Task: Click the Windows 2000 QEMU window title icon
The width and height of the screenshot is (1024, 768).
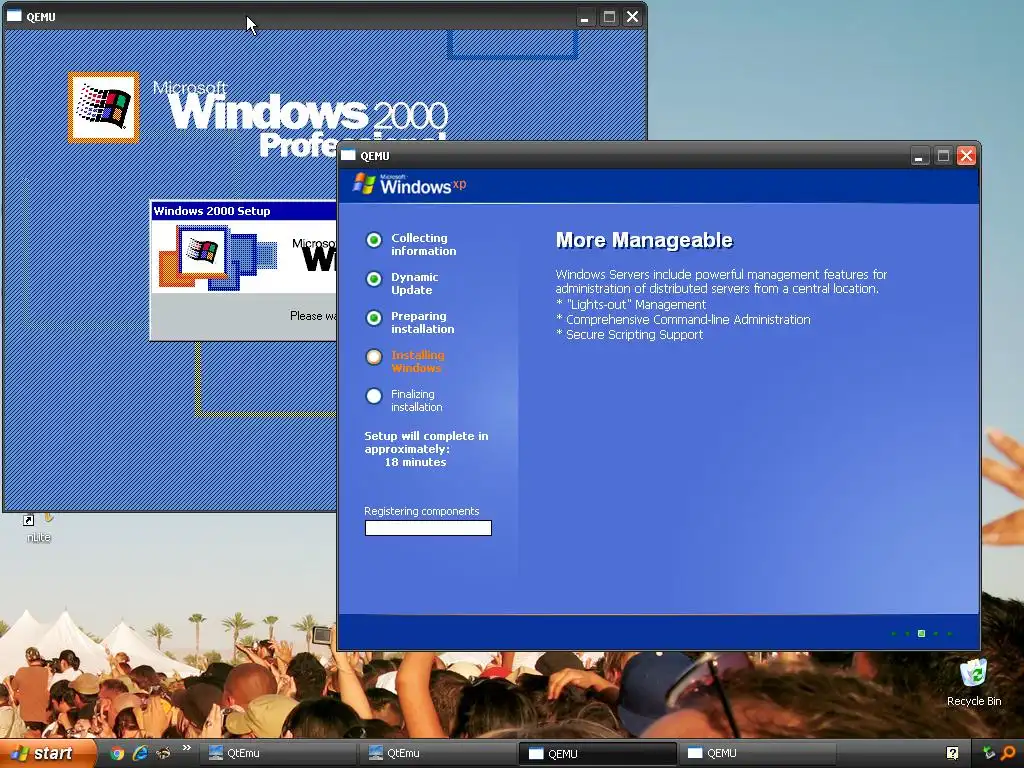Action: point(14,16)
